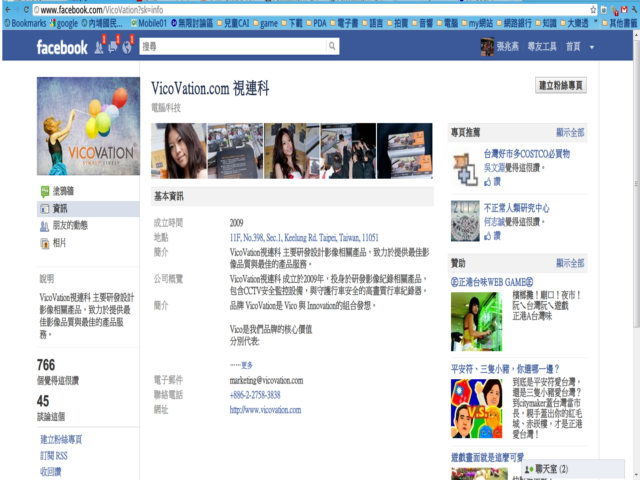The image size is (640, 480).
Task: Click the user profile picture in header
Action: 487,47
